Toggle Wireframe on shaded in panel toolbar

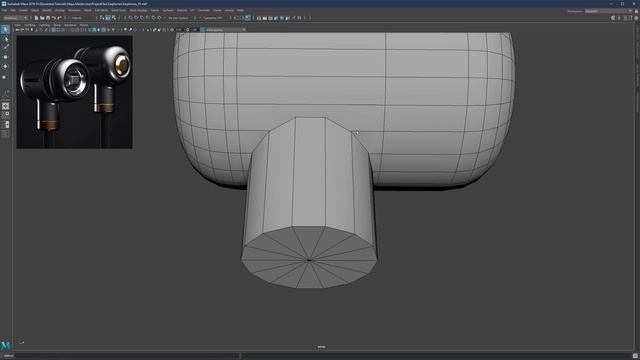104,30
